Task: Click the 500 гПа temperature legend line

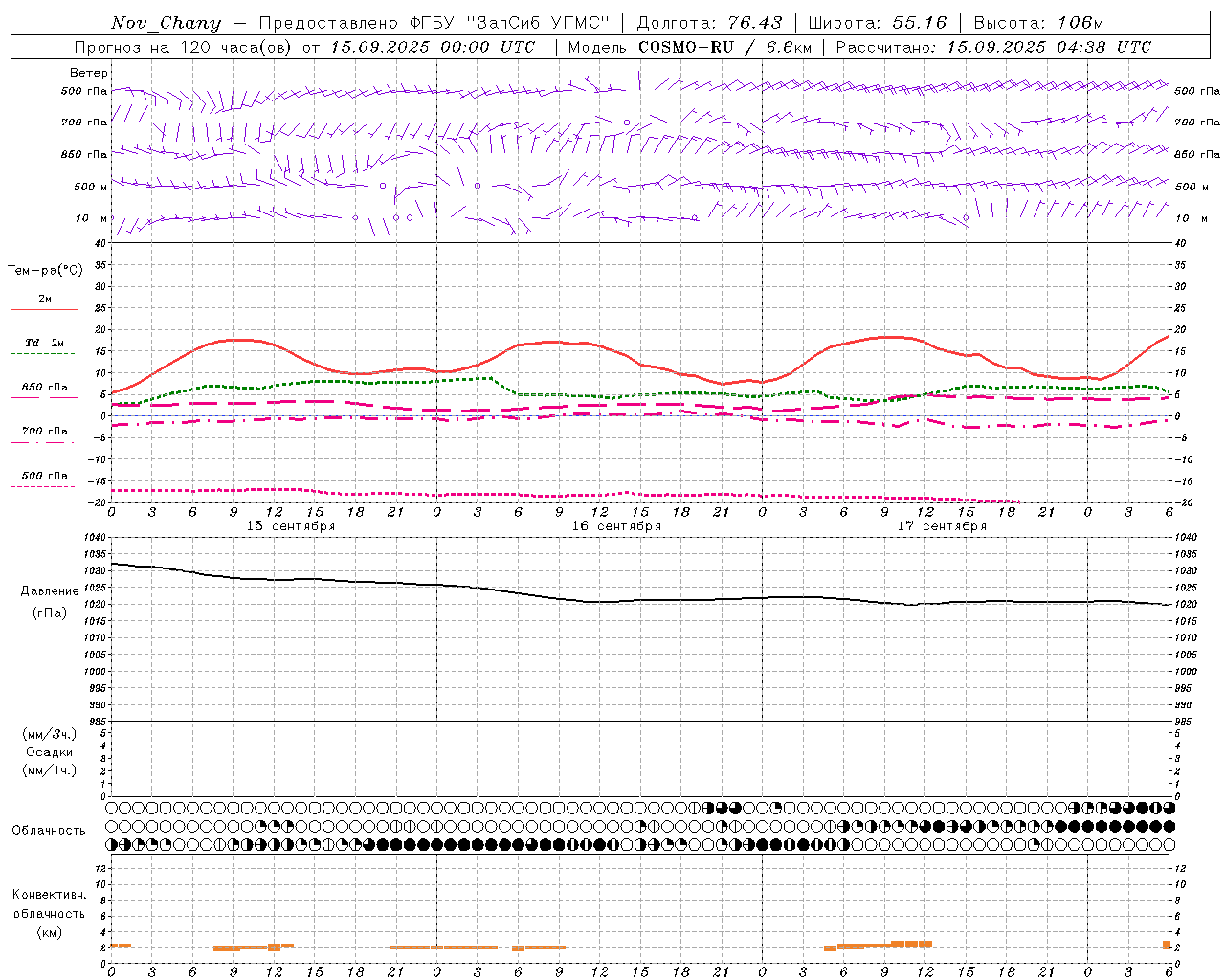Action: (44, 486)
